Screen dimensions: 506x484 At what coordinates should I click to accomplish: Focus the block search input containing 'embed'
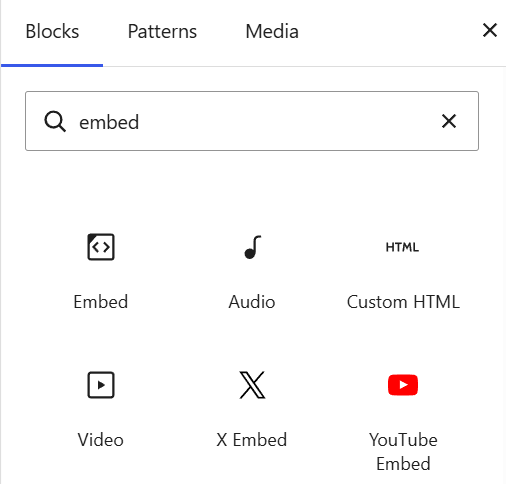252,121
